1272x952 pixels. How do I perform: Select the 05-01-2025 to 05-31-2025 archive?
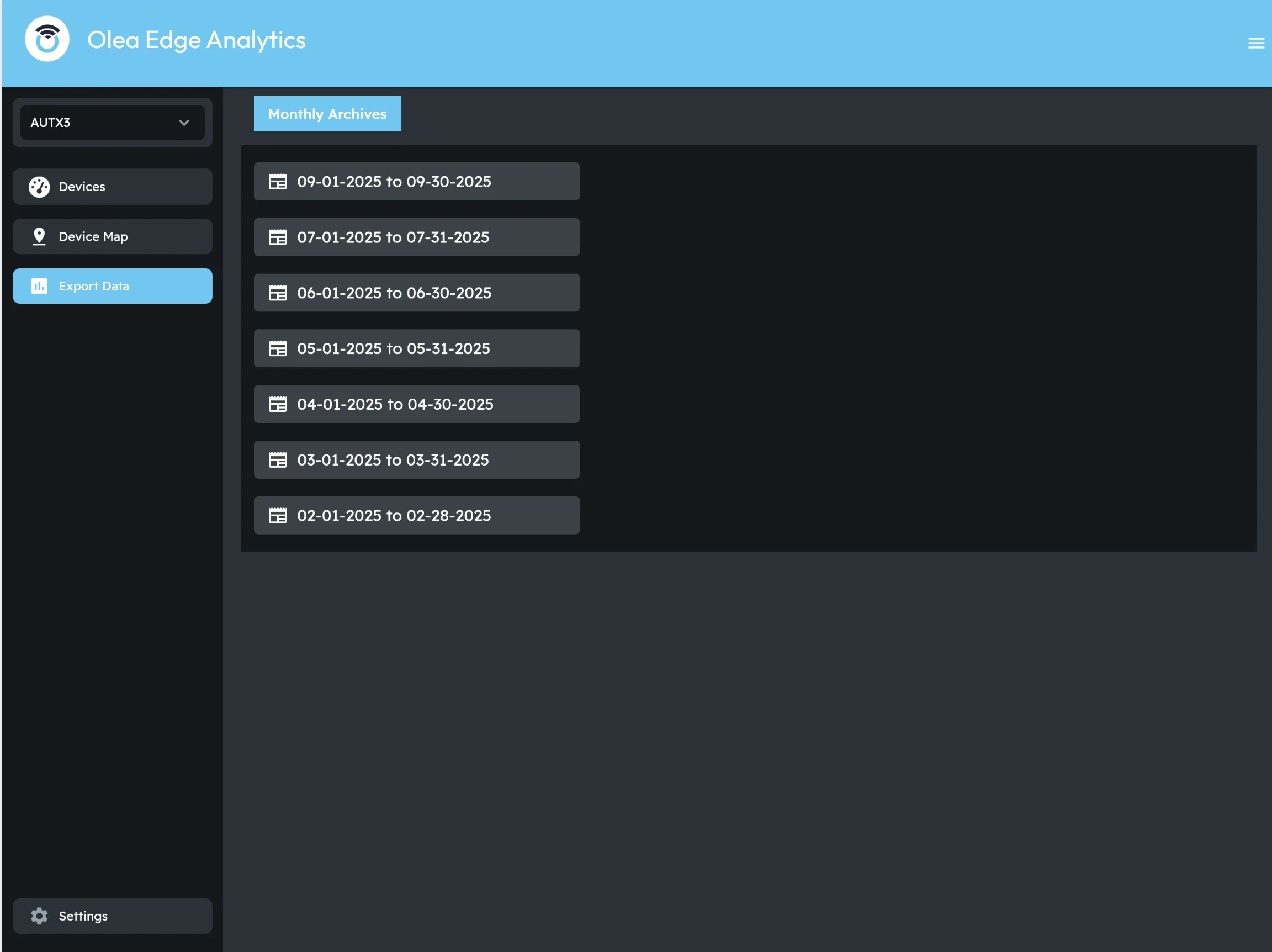click(x=416, y=348)
